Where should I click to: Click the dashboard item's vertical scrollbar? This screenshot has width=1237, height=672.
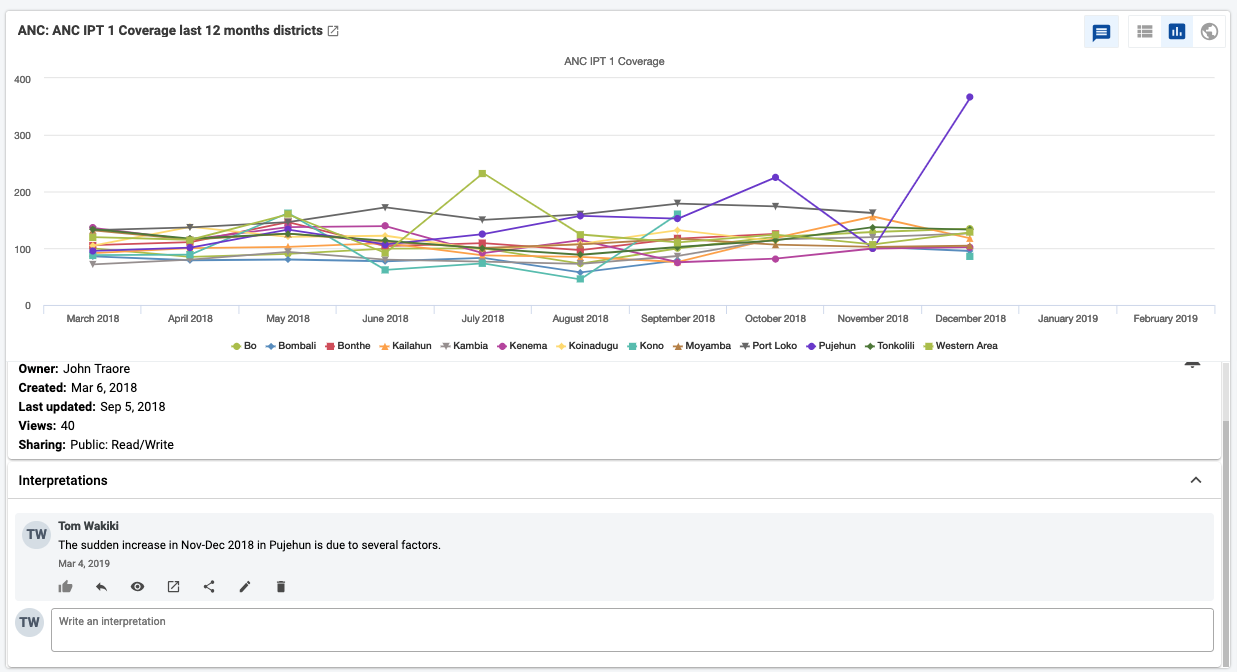tap(1225, 541)
